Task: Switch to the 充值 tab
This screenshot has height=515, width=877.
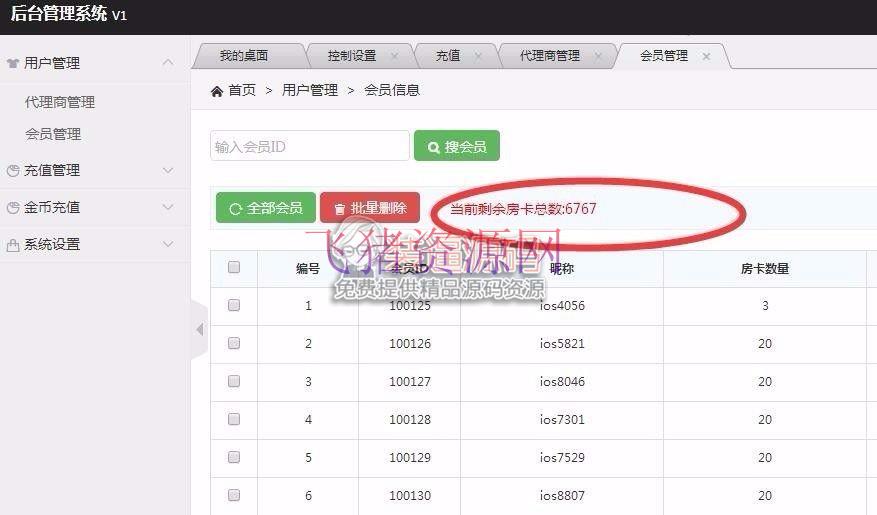Action: coord(448,56)
